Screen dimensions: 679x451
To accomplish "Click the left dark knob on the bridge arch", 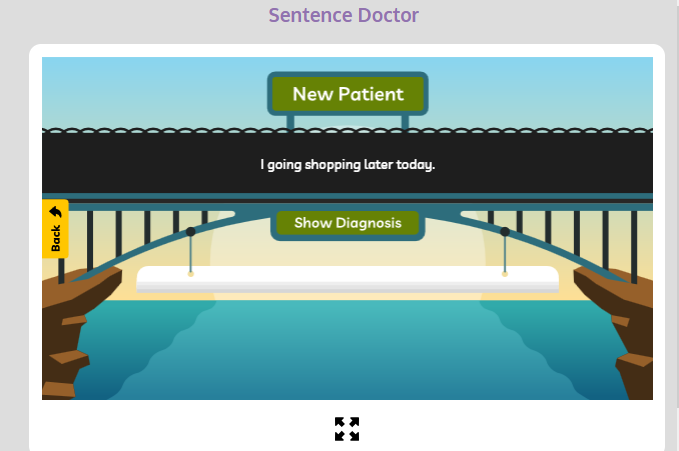I will pyautogui.click(x=191, y=232).
